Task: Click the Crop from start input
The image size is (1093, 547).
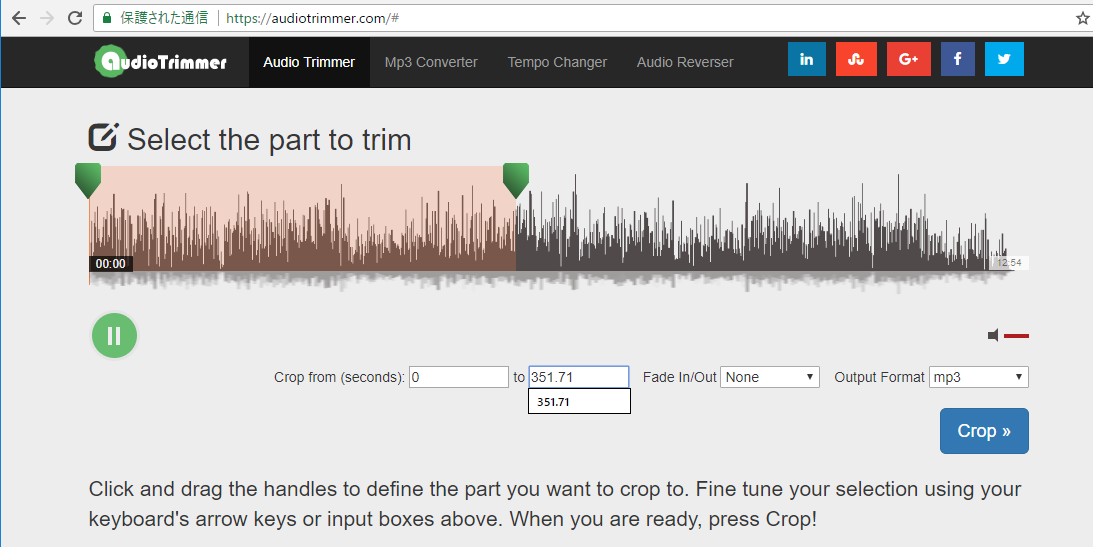Action: [459, 377]
